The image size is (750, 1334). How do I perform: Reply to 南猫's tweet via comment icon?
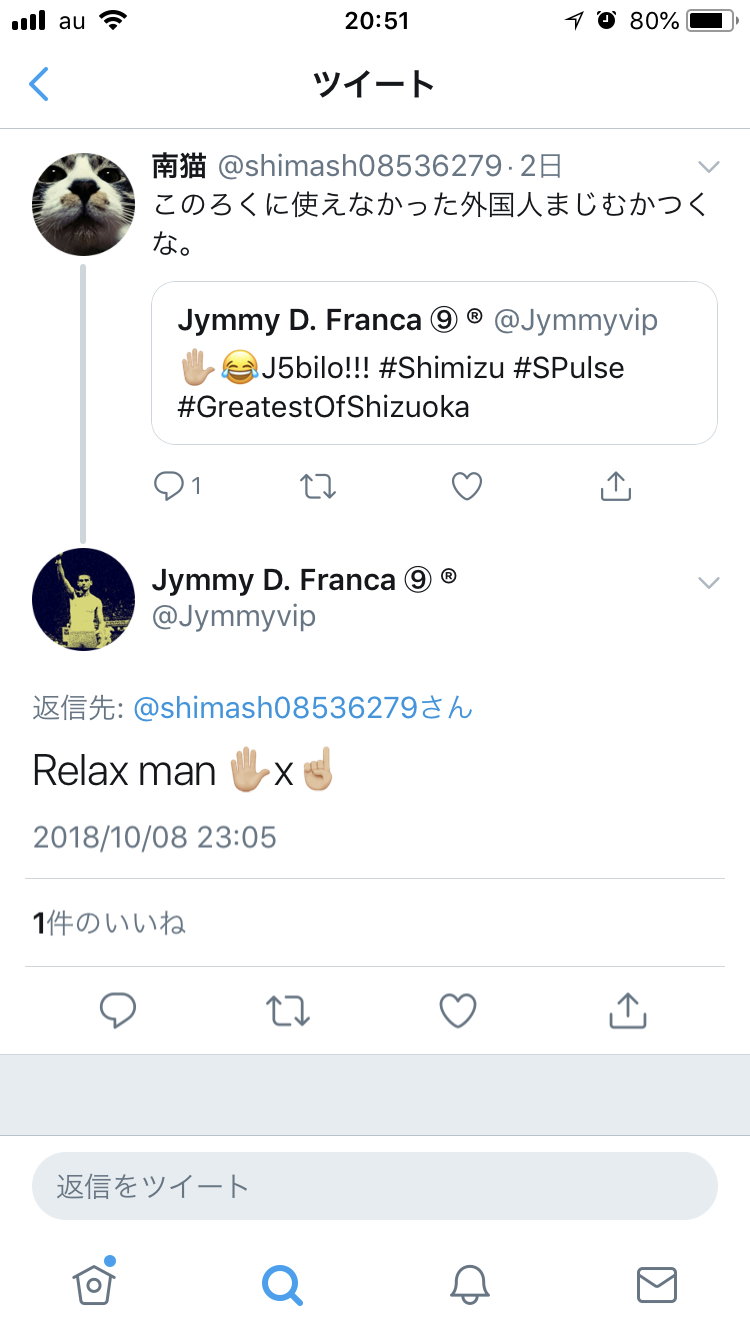tap(169, 486)
